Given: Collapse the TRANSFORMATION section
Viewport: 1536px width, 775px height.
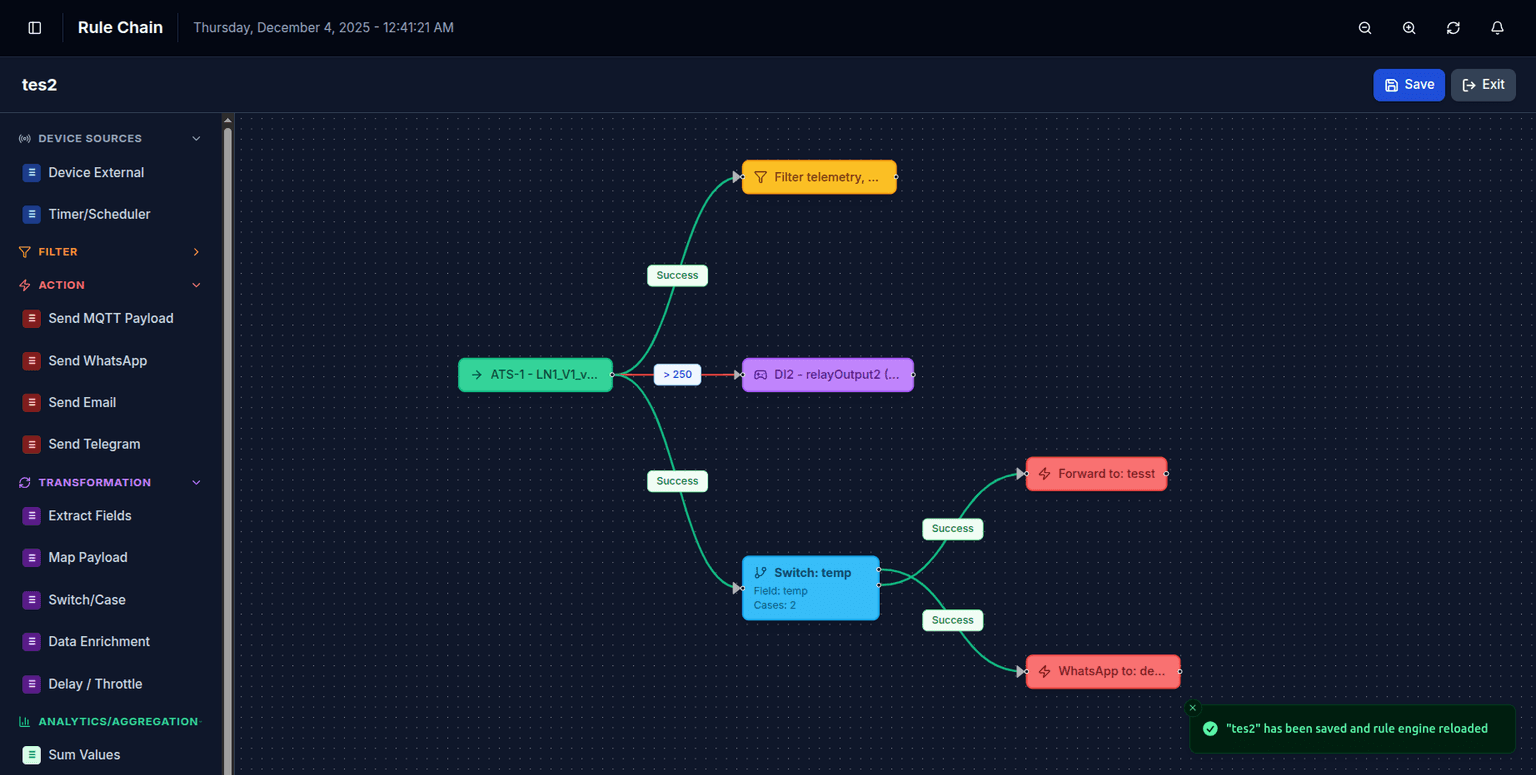Looking at the screenshot, I should click(196, 482).
